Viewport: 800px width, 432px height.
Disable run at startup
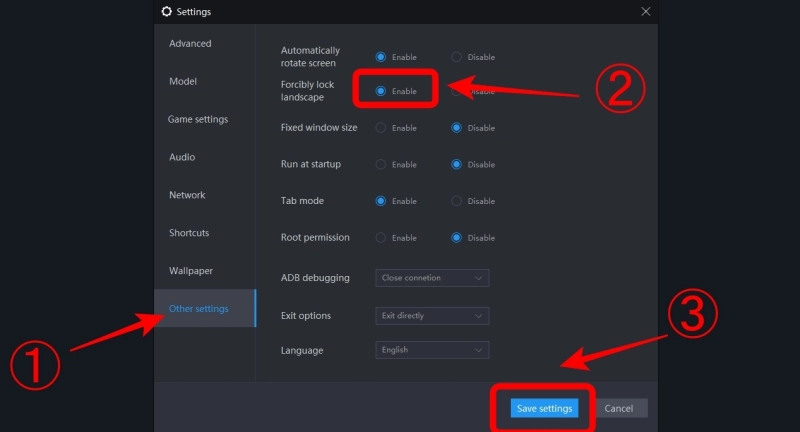click(x=456, y=164)
